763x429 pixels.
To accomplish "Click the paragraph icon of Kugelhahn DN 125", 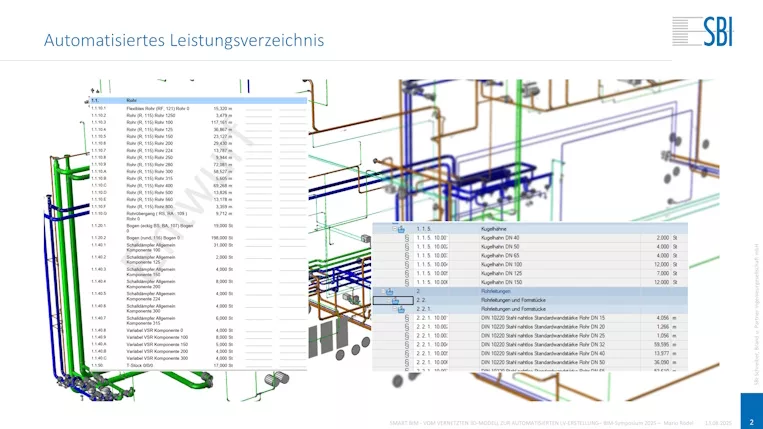I will pos(407,273).
